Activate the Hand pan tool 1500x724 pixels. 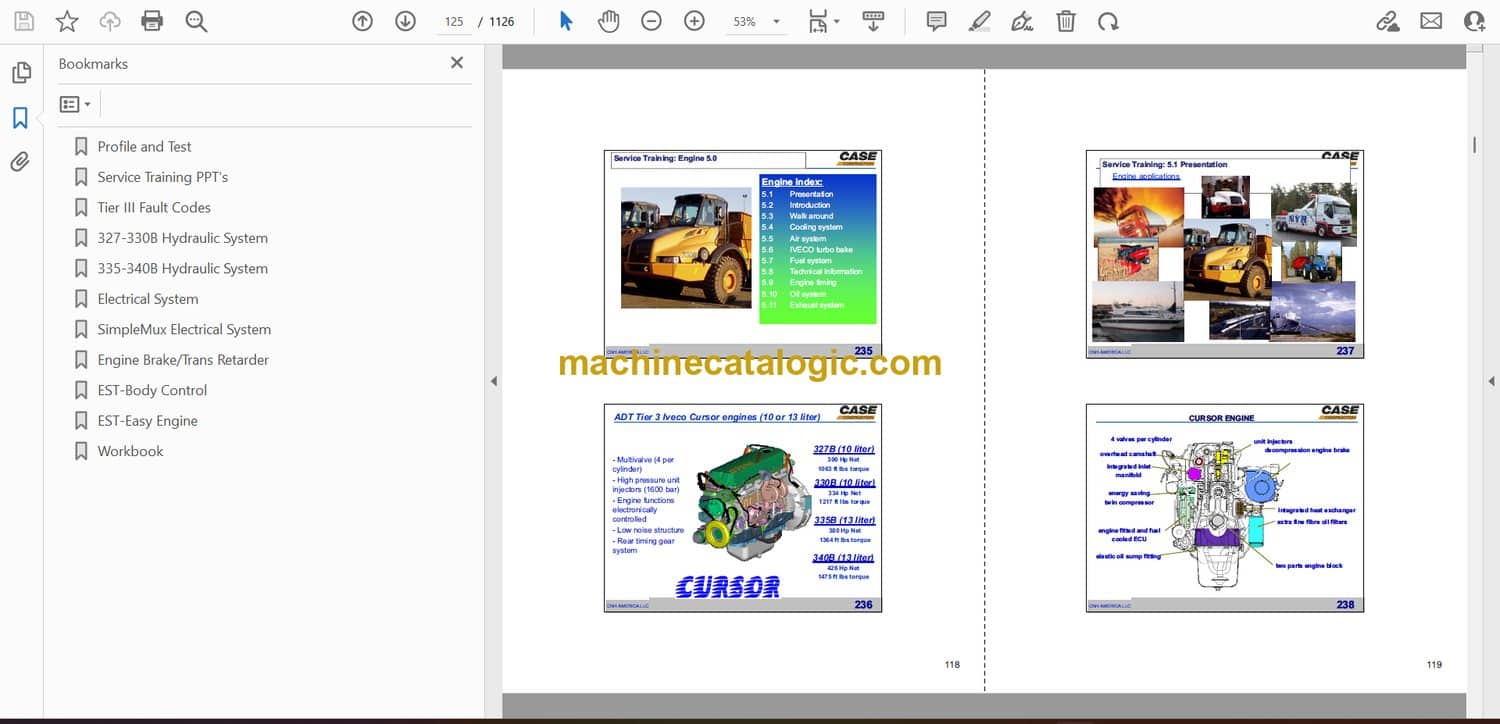pyautogui.click(x=608, y=21)
